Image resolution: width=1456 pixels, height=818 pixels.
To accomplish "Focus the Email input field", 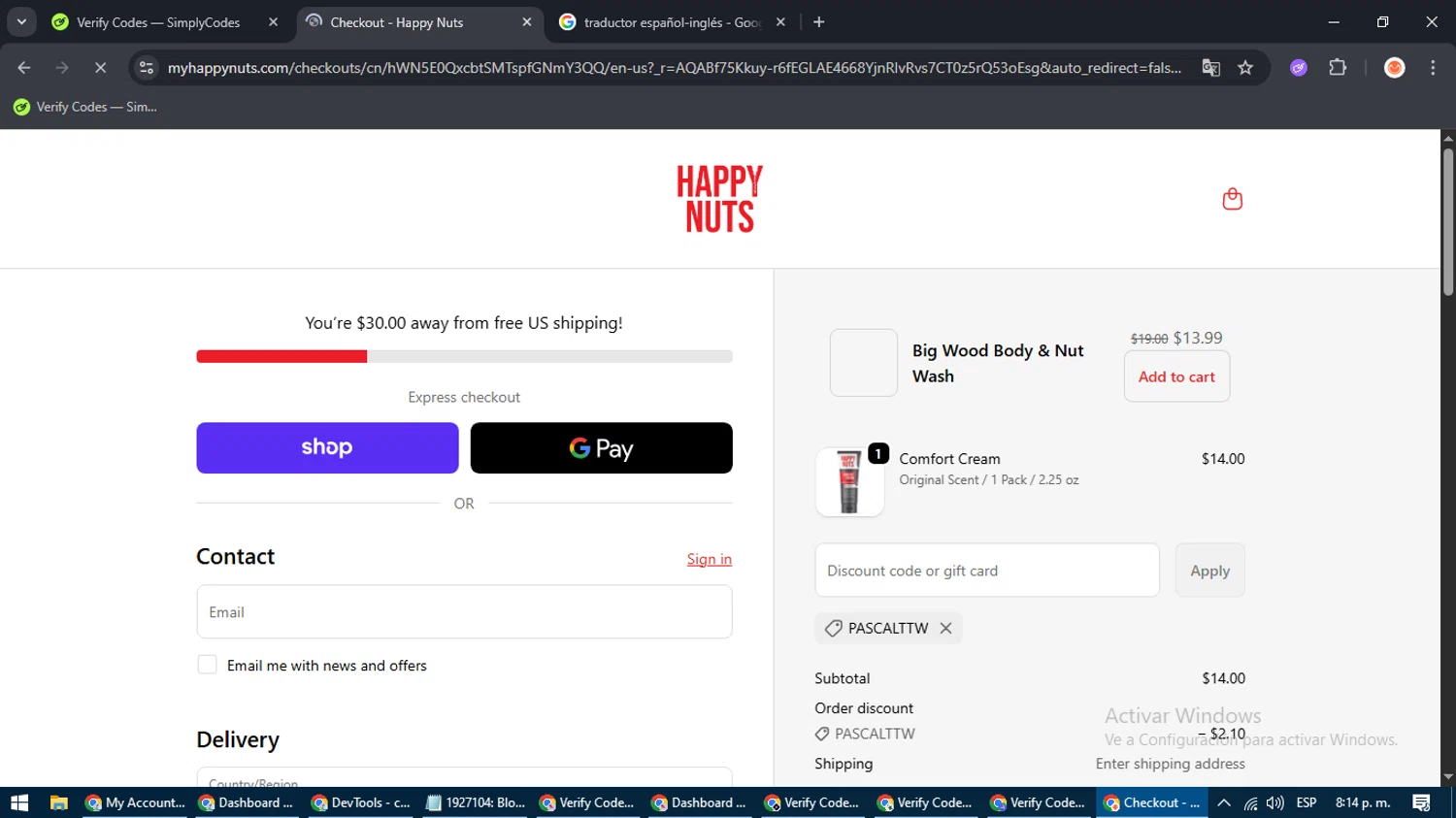I will coord(464,612).
